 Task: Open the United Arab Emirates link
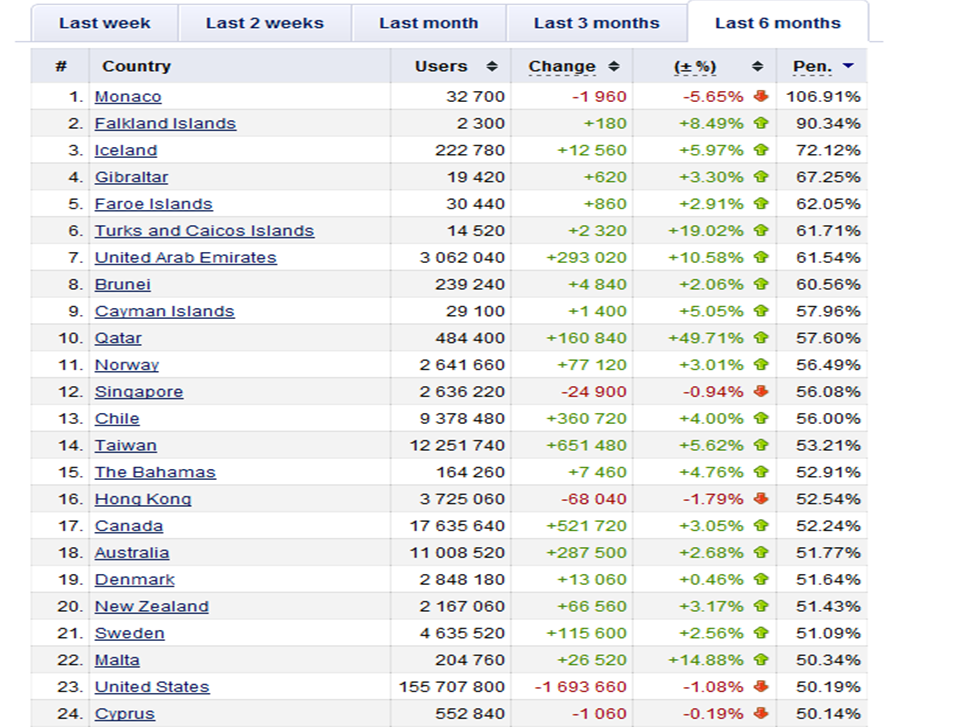click(x=185, y=258)
